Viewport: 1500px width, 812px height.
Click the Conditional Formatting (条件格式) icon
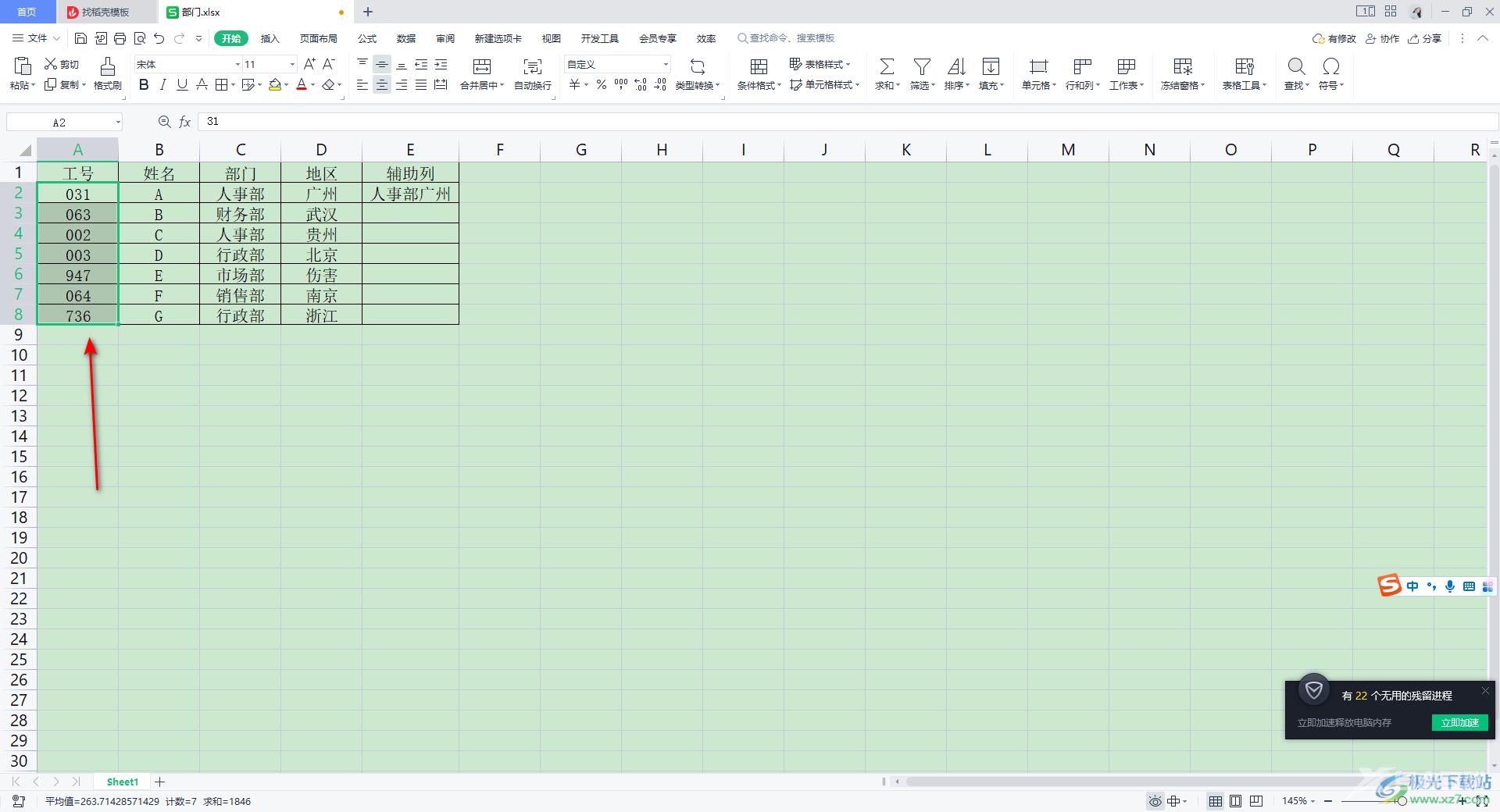pos(759,66)
